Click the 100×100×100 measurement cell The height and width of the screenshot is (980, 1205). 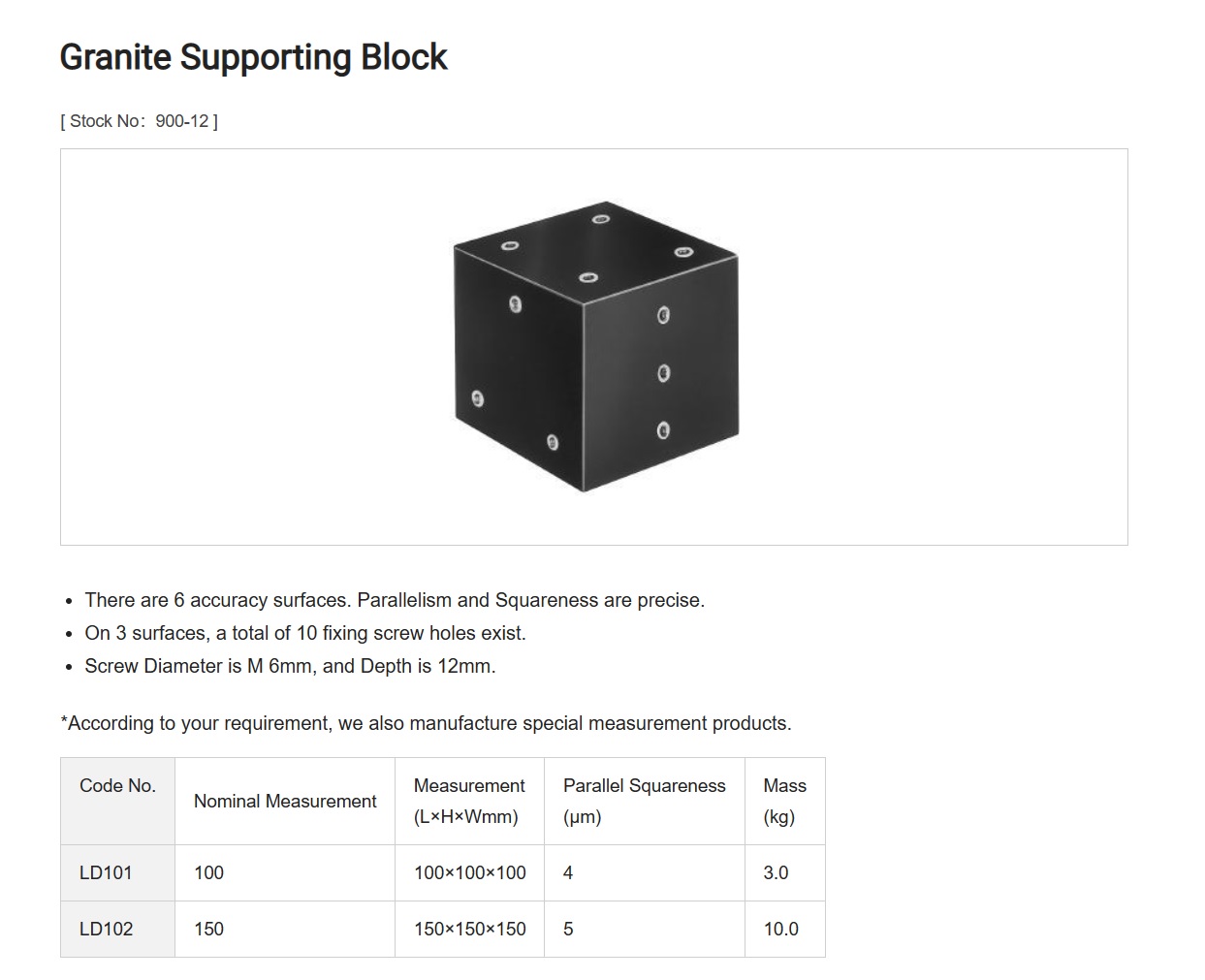point(470,872)
